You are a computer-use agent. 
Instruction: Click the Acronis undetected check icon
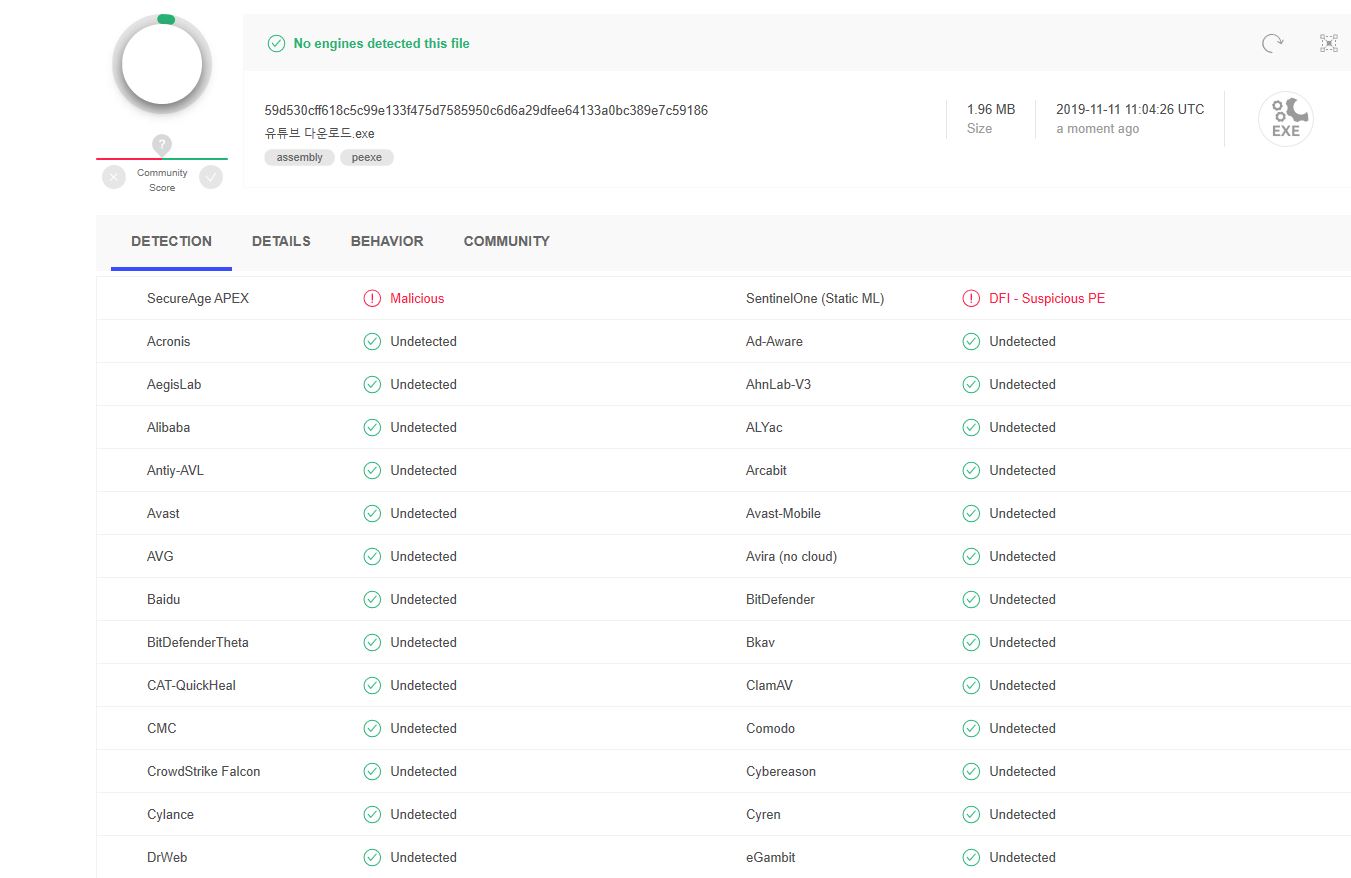(x=372, y=341)
